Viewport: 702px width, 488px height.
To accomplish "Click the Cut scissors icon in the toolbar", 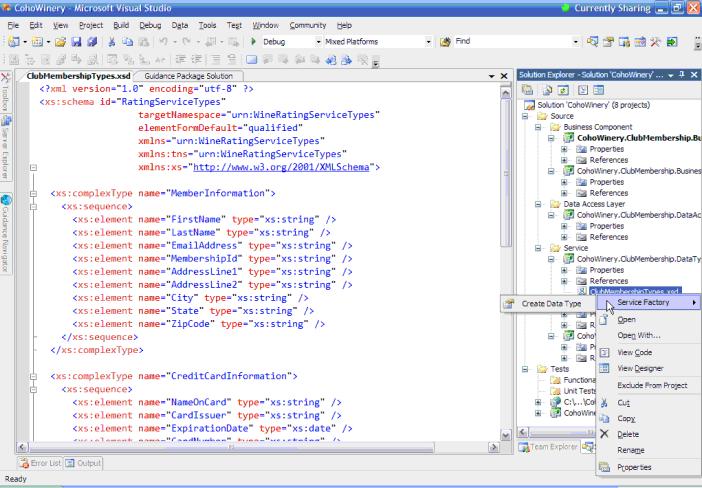I will (111, 42).
